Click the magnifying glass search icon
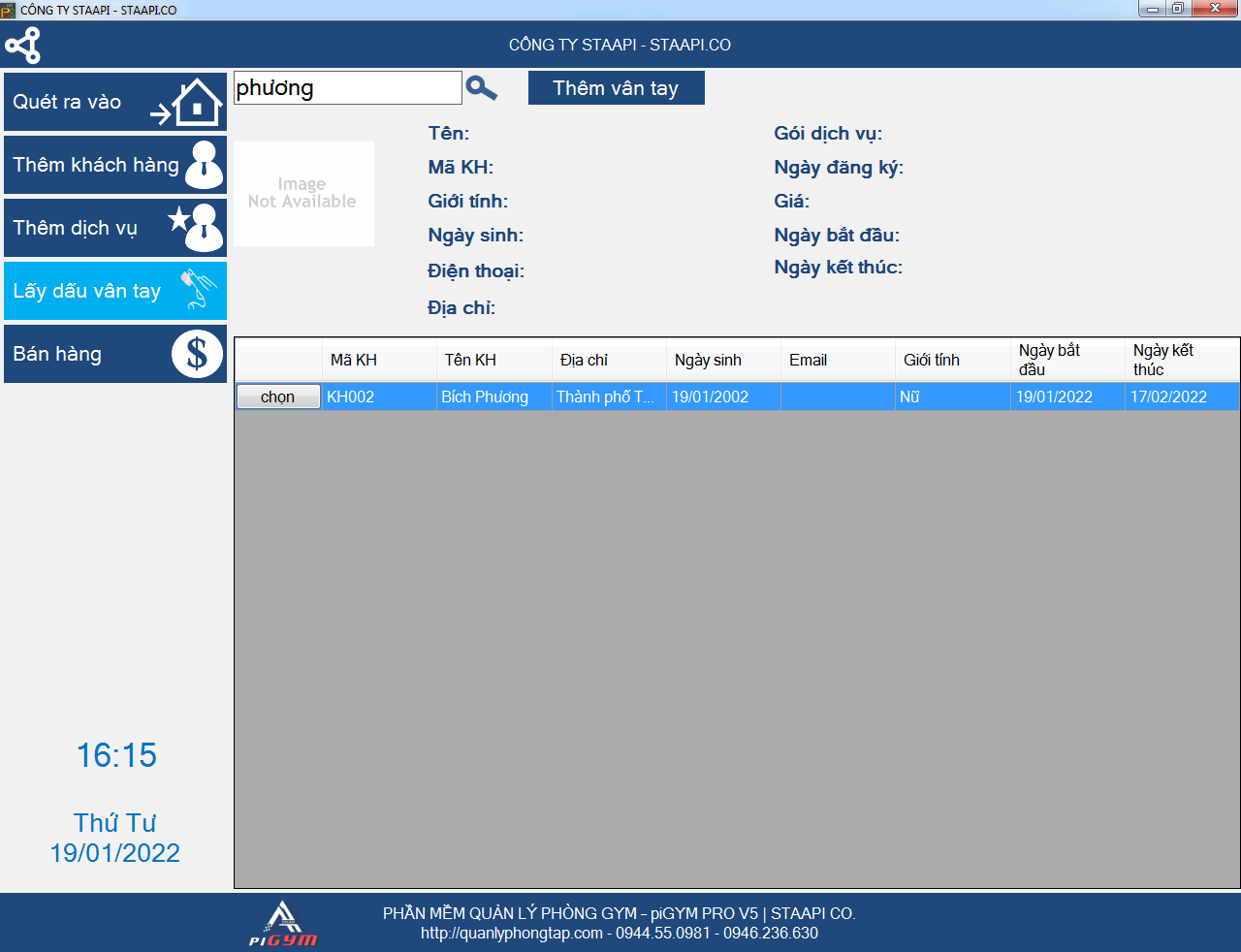This screenshot has height=952, width=1241. coord(481,88)
